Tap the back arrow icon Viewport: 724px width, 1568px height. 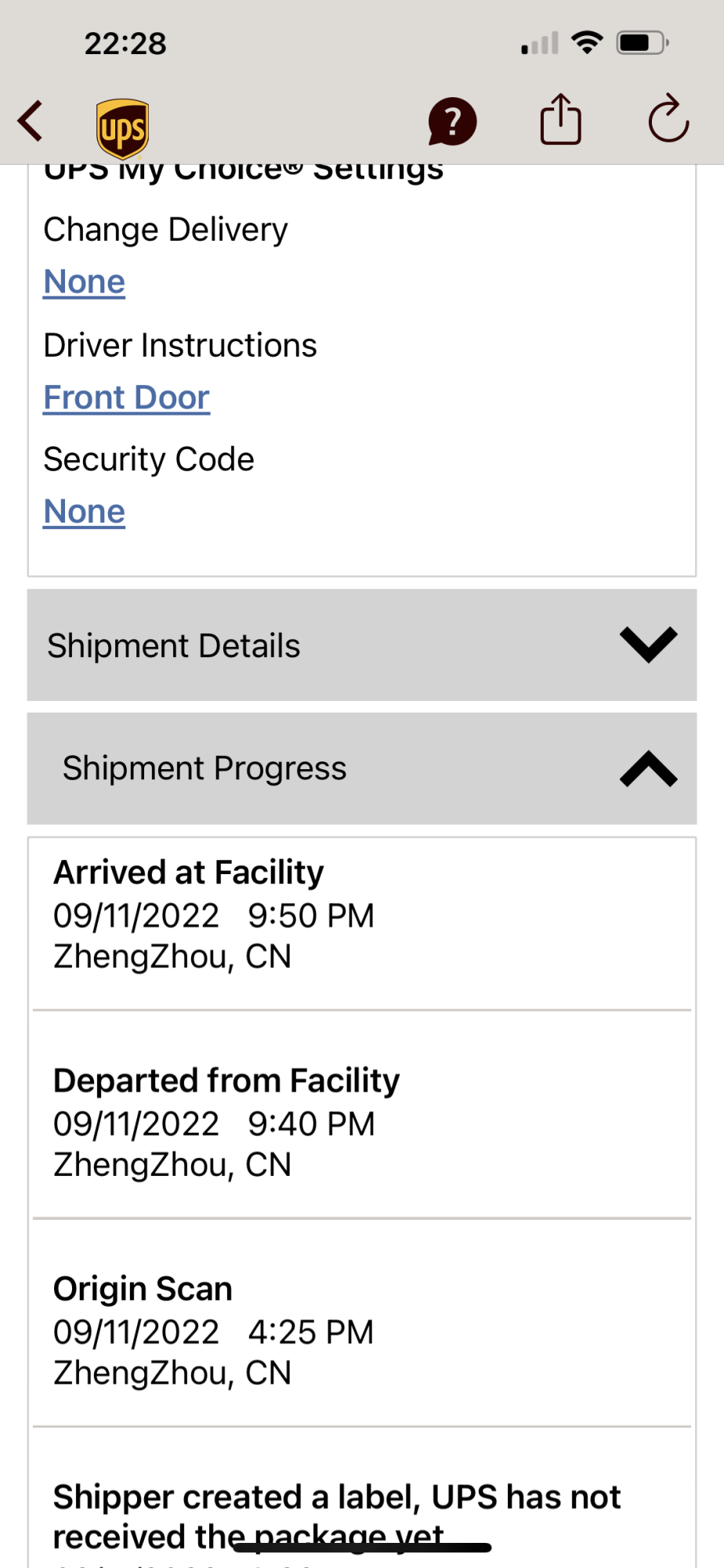(31, 122)
